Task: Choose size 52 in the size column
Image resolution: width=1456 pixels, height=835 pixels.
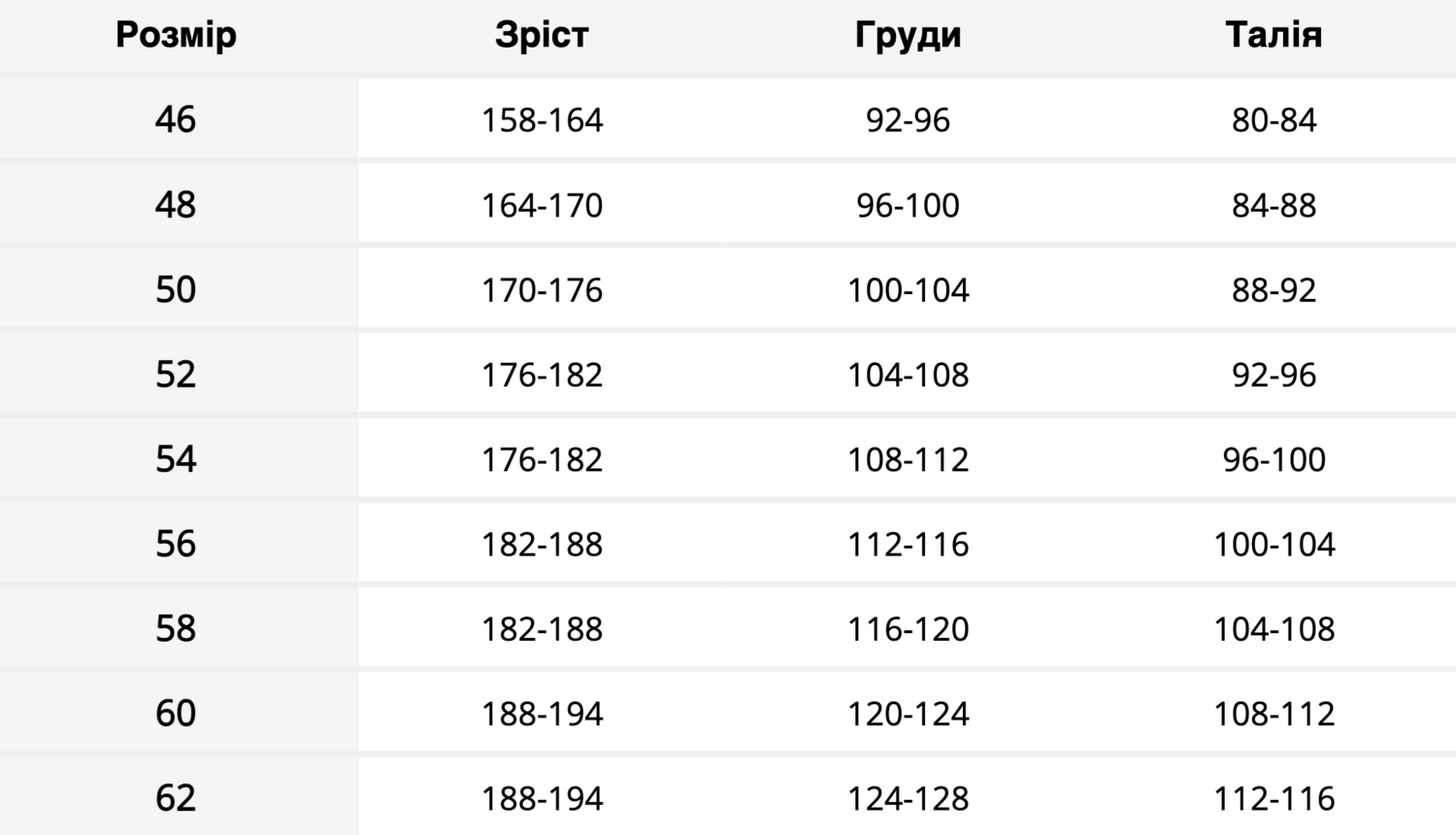Action: (176, 375)
